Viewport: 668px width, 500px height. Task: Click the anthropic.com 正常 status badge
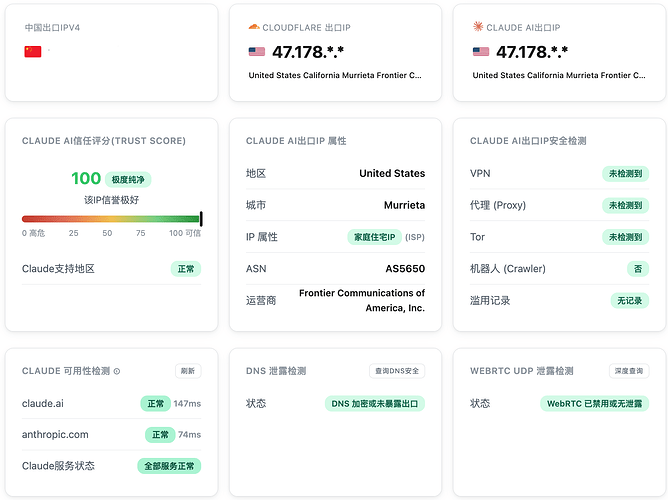pos(160,435)
